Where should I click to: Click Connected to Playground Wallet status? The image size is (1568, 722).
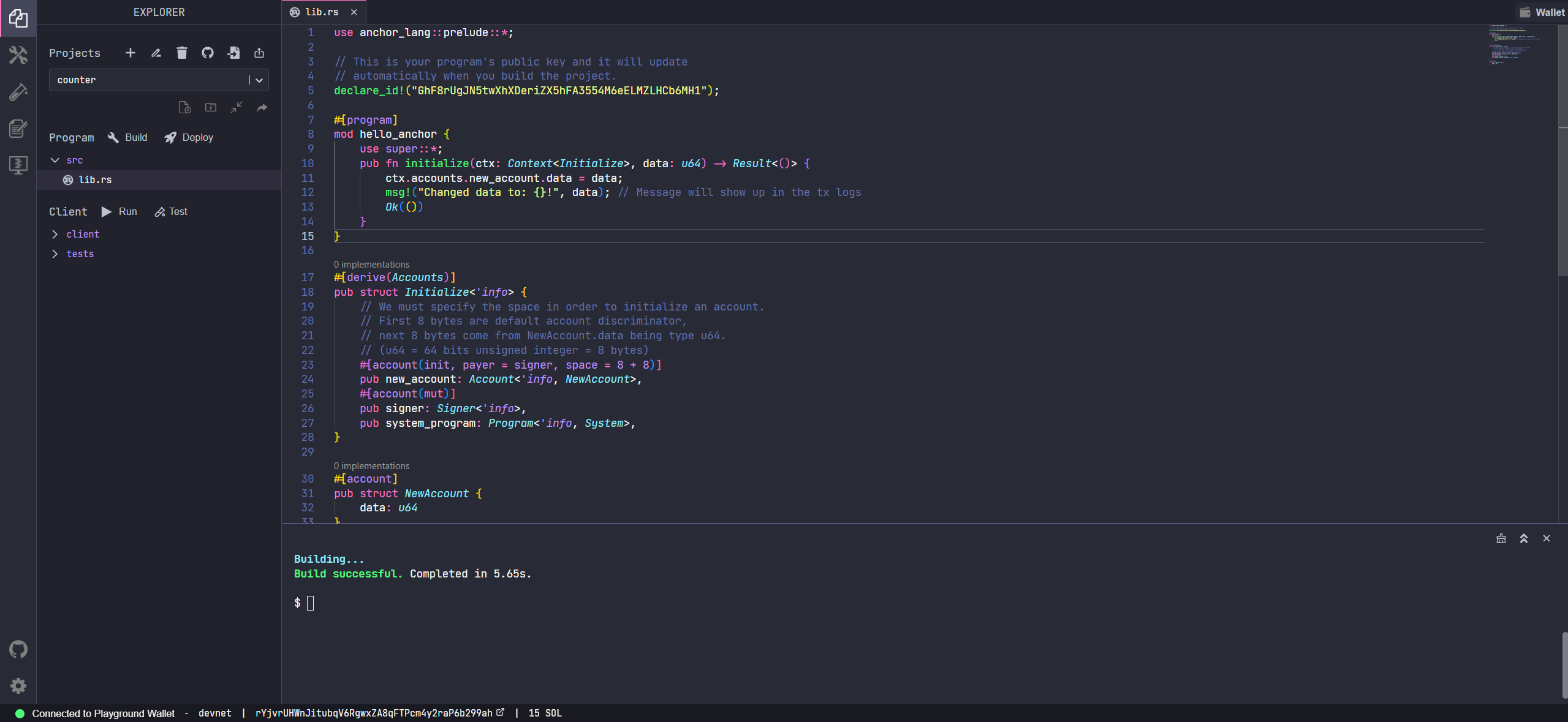point(103,713)
